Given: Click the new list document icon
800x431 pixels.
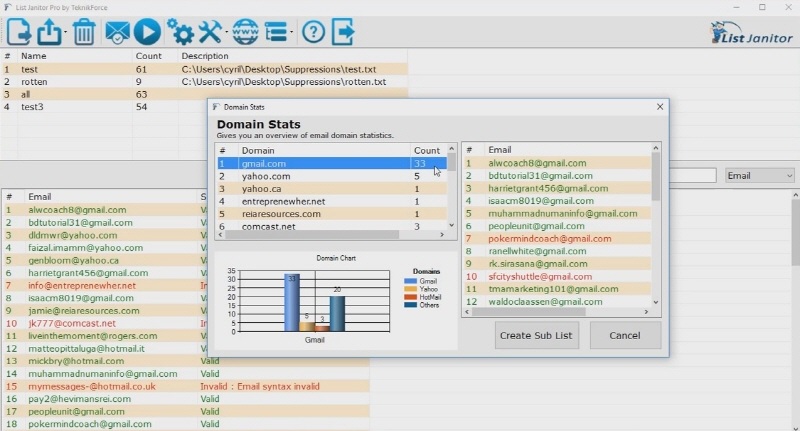Looking at the screenshot, I should pyautogui.click(x=19, y=32).
